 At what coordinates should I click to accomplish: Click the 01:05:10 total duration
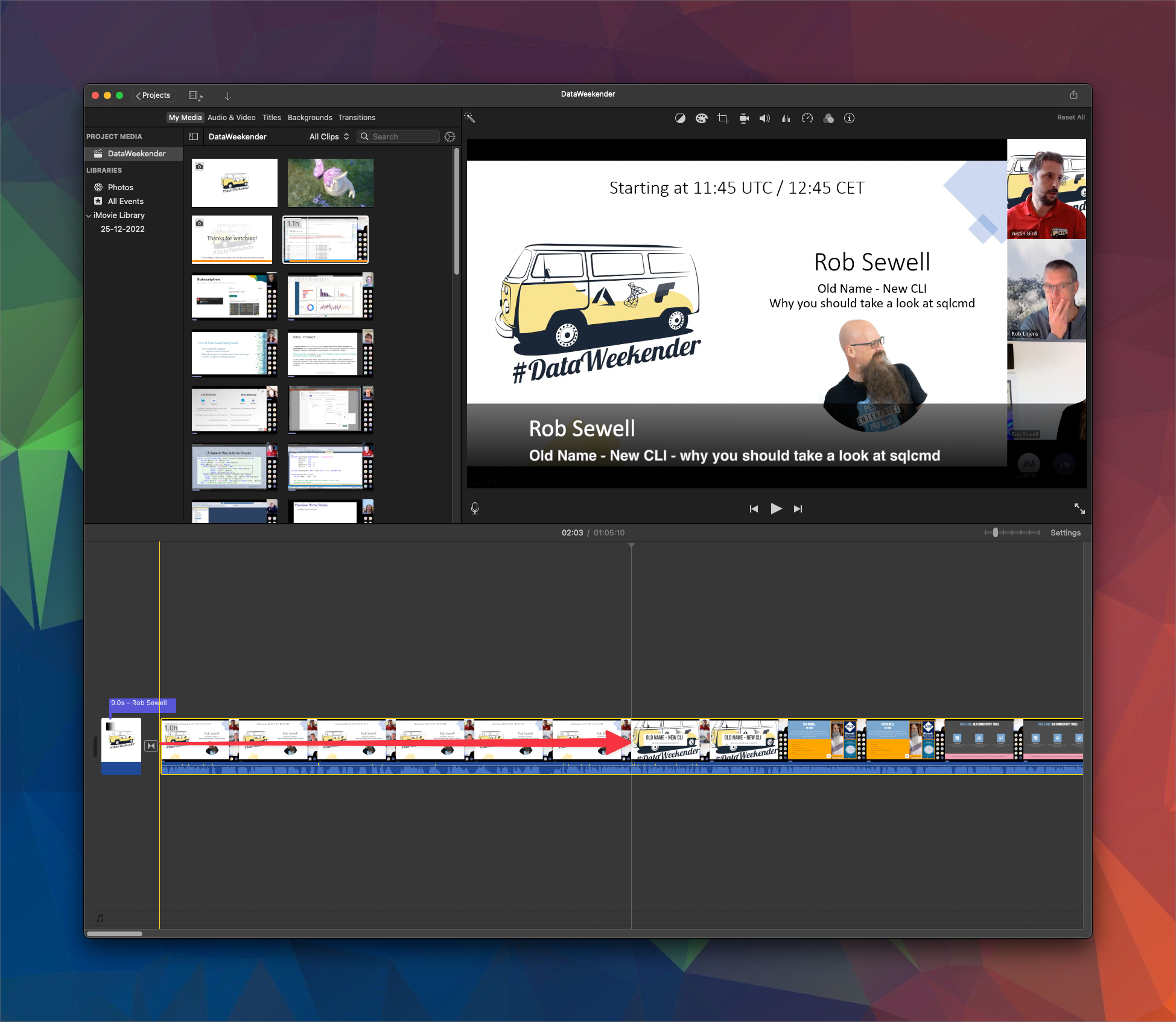(x=609, y=532)
